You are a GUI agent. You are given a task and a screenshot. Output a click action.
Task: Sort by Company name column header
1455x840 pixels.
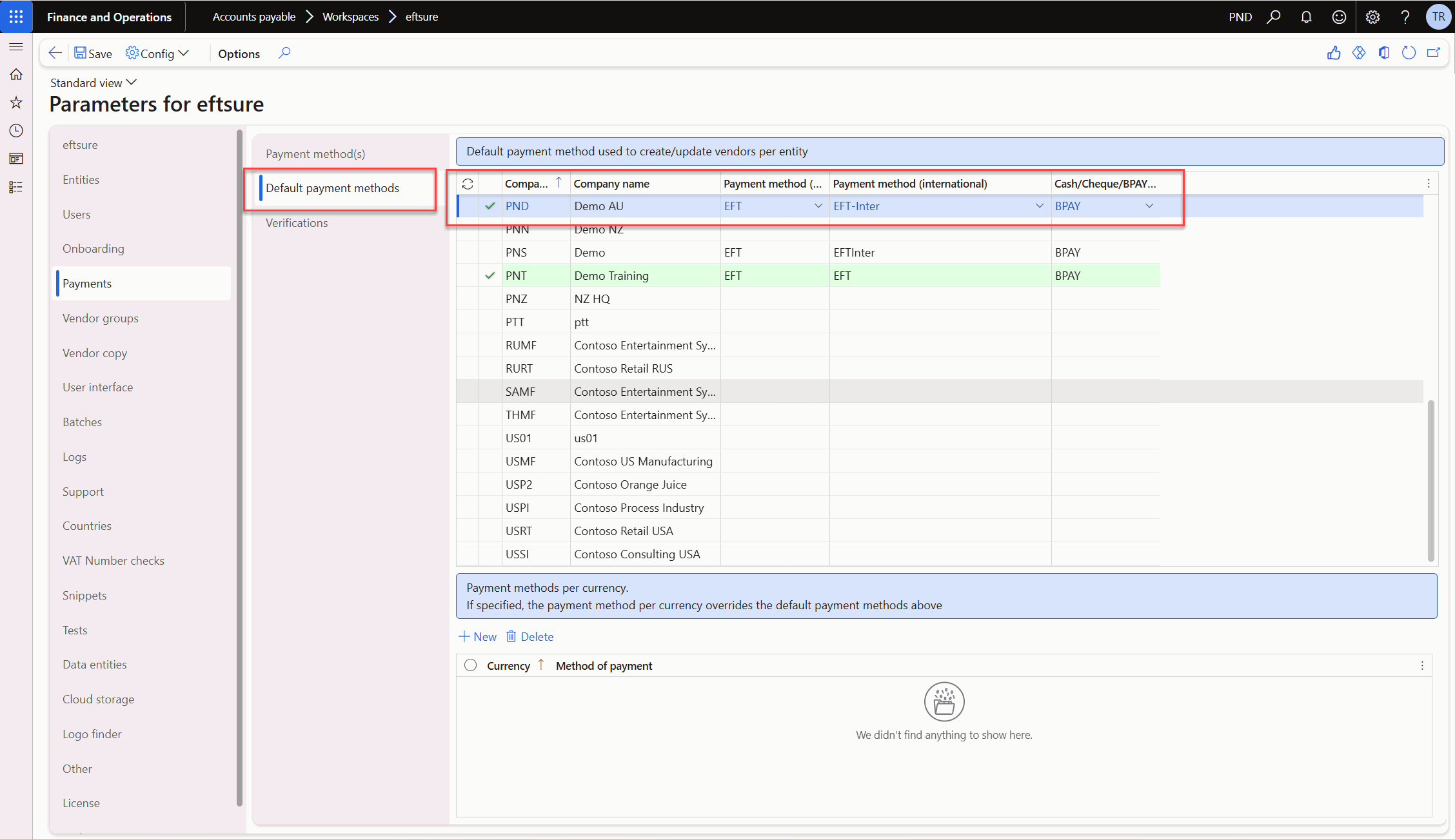tap(611, 184)
